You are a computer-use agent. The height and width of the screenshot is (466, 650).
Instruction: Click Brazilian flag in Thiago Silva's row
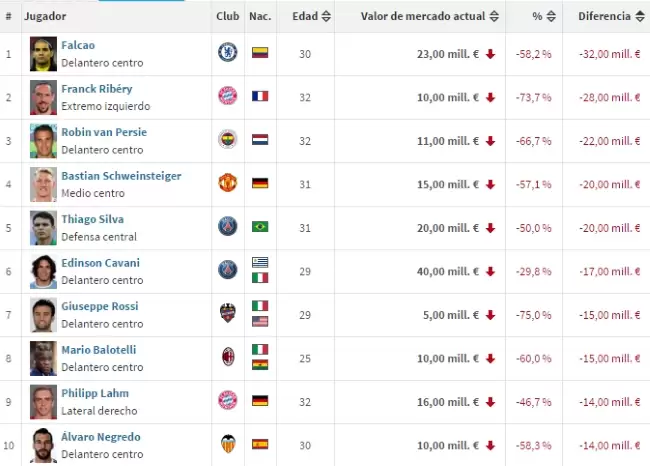(259, 227)
